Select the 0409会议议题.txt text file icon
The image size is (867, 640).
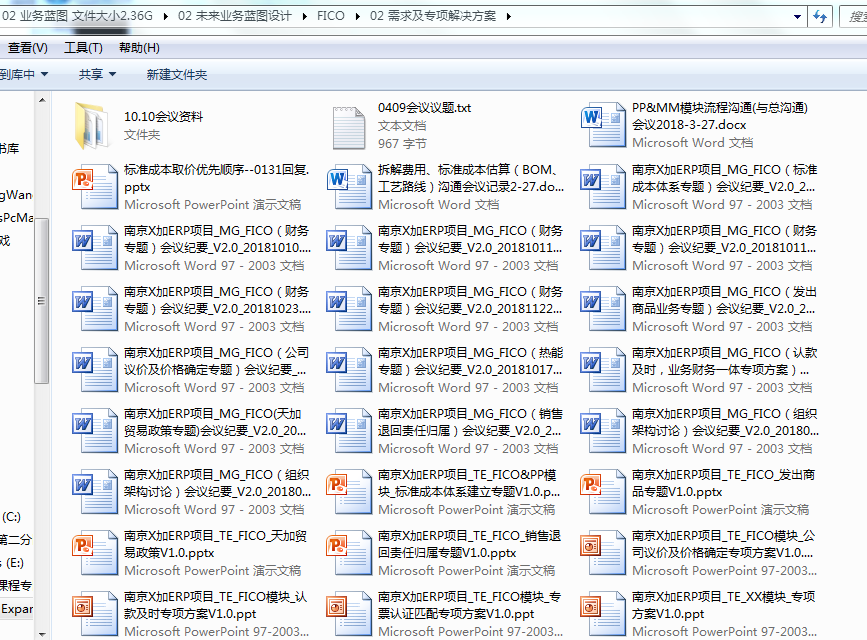click(x=350, y=125)
